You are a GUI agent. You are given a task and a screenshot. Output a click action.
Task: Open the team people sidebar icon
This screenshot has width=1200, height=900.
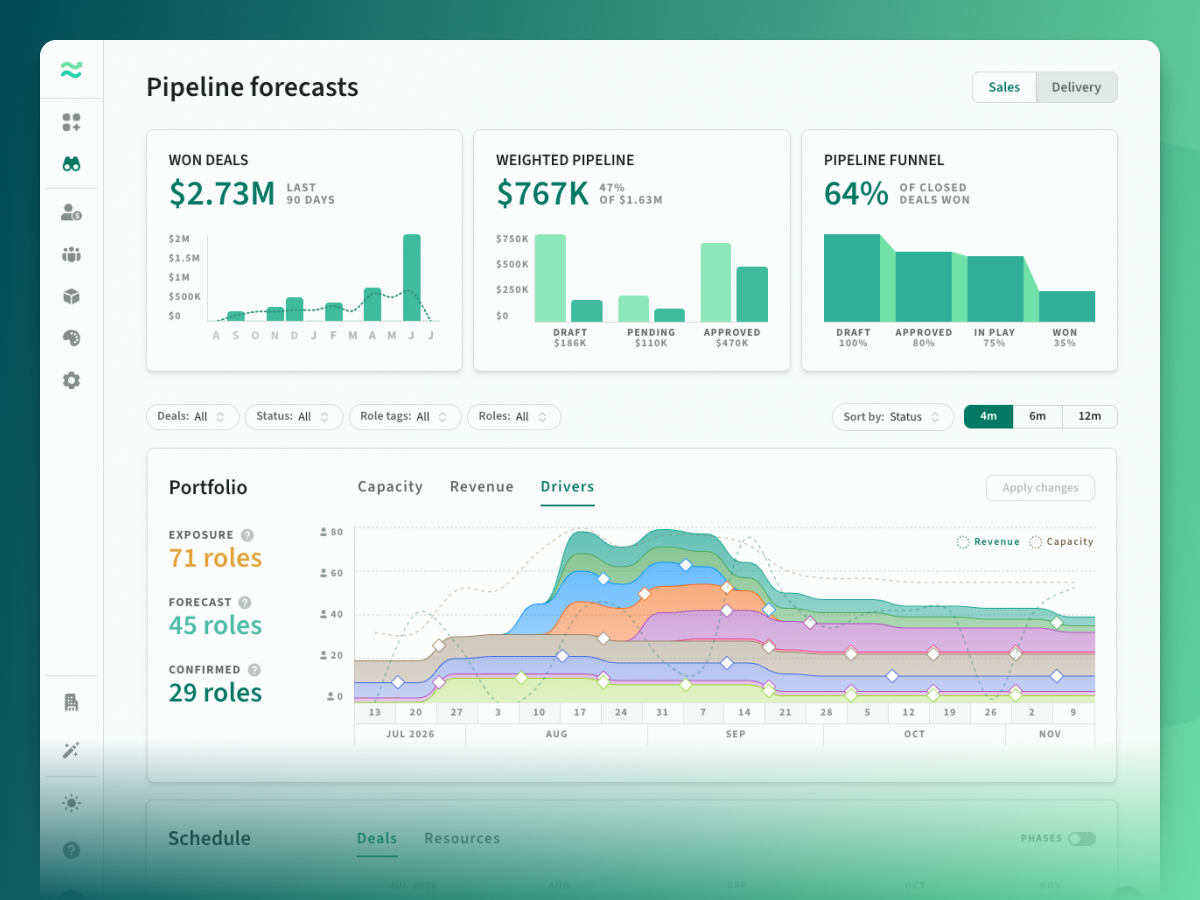coord(71,254)
